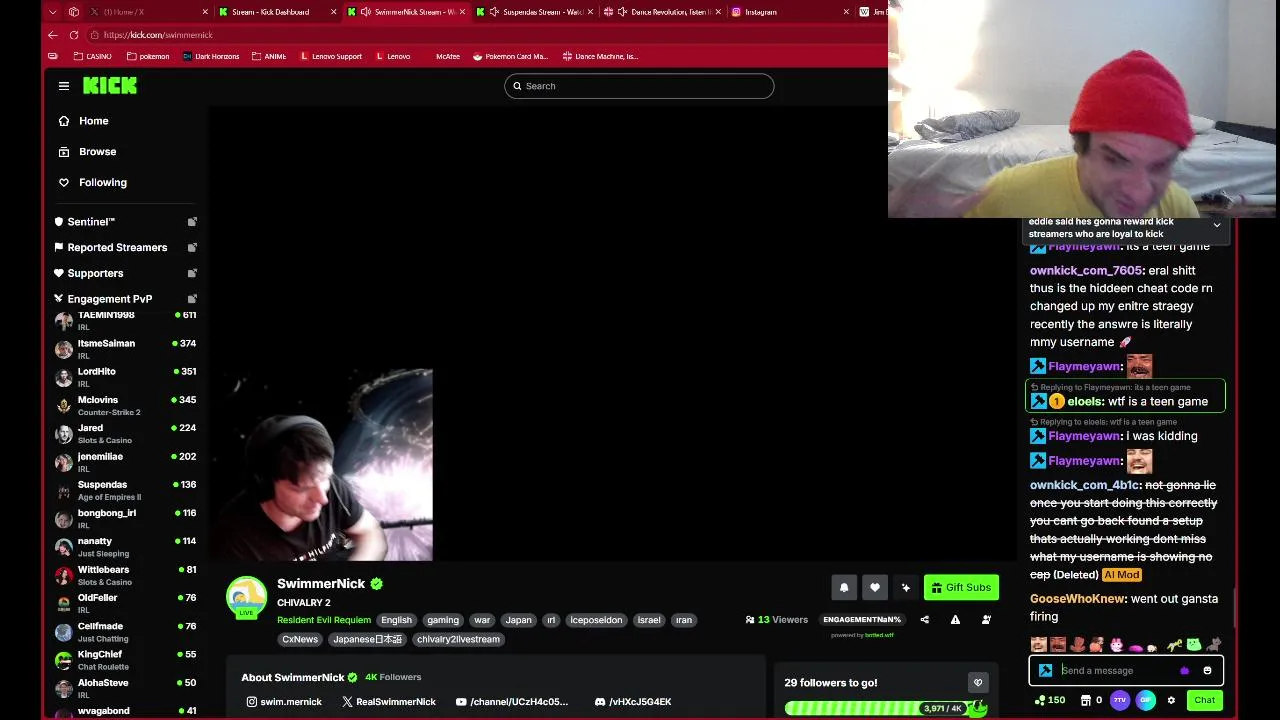This screenshot has height=720, width=1280.
Task: Open chat settings gear icon
Action: [x=1171, y=700]
